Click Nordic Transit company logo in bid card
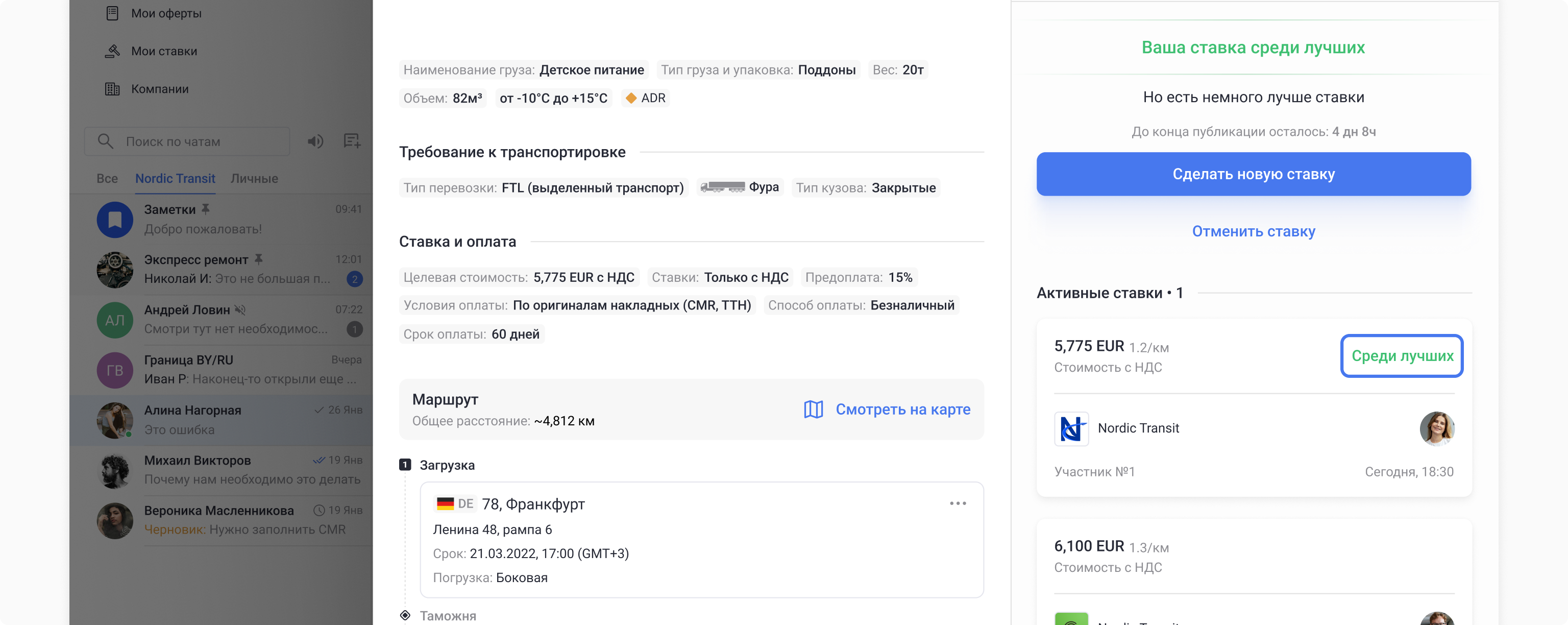This screenshot has width=1568, height=625. coord(1071,428)
